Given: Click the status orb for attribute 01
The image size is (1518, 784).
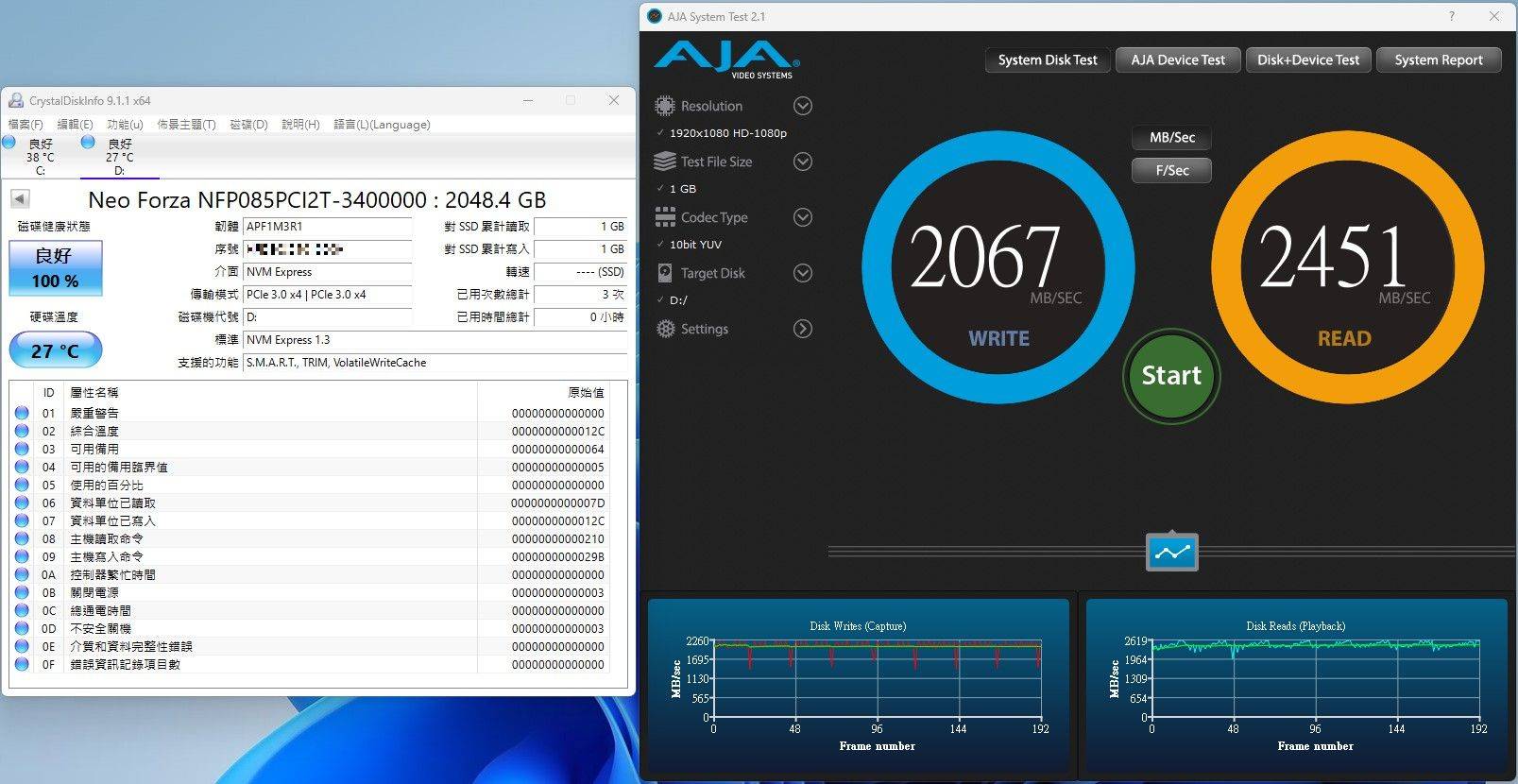Looking at the screenshot, I should [x=22, y=413].
